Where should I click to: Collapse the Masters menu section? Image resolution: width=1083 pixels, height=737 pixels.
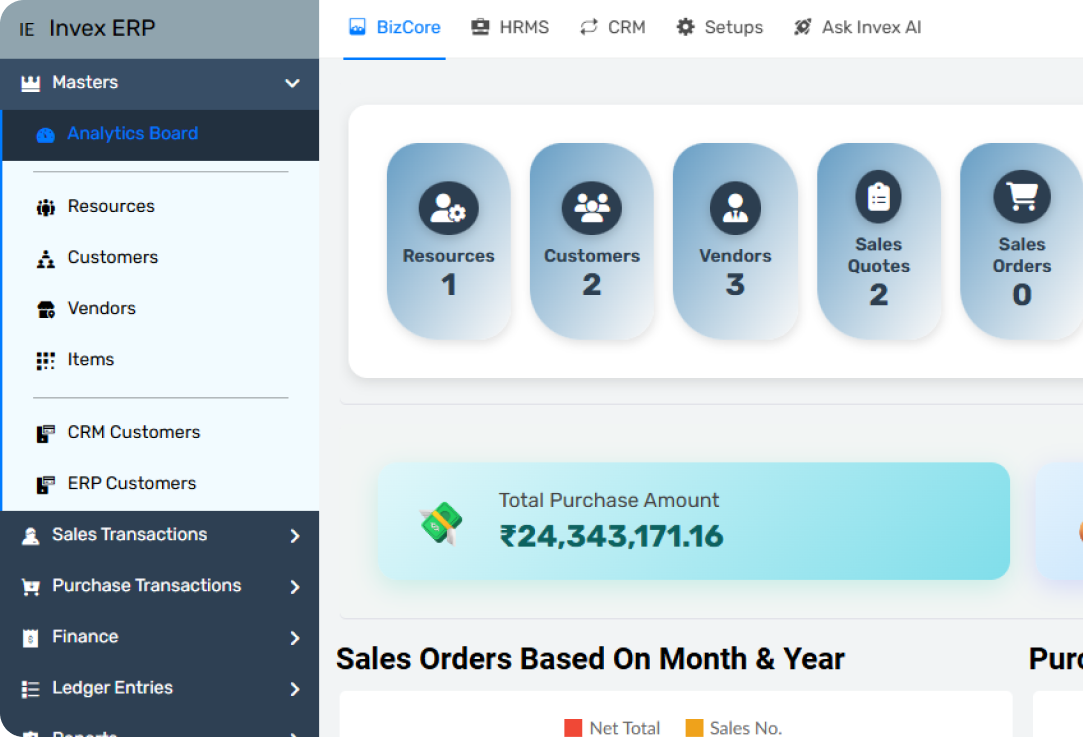pyautogui.click(x=292, y=83)
